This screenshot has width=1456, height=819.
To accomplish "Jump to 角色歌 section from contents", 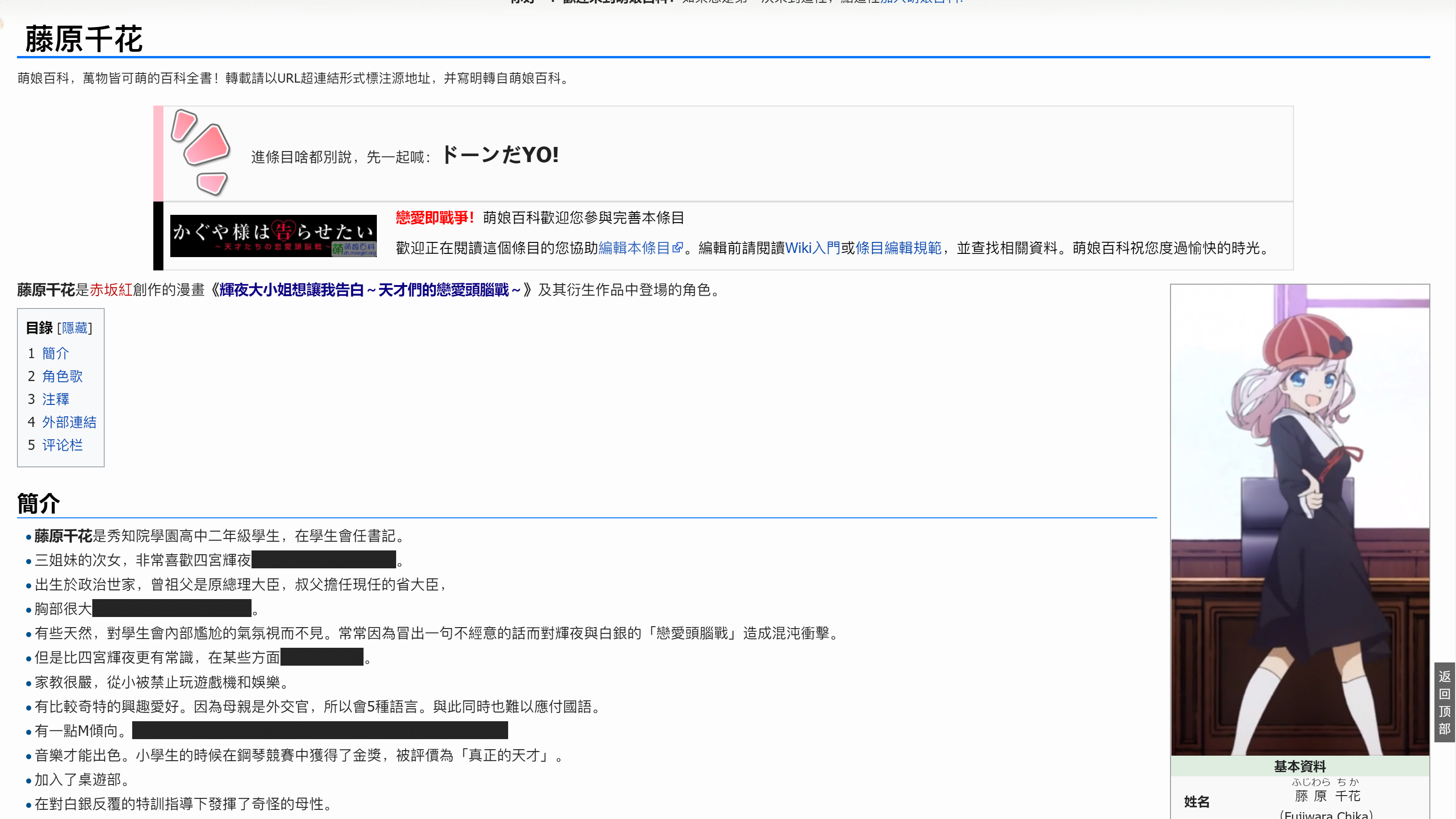I will [x=62, y=376].
